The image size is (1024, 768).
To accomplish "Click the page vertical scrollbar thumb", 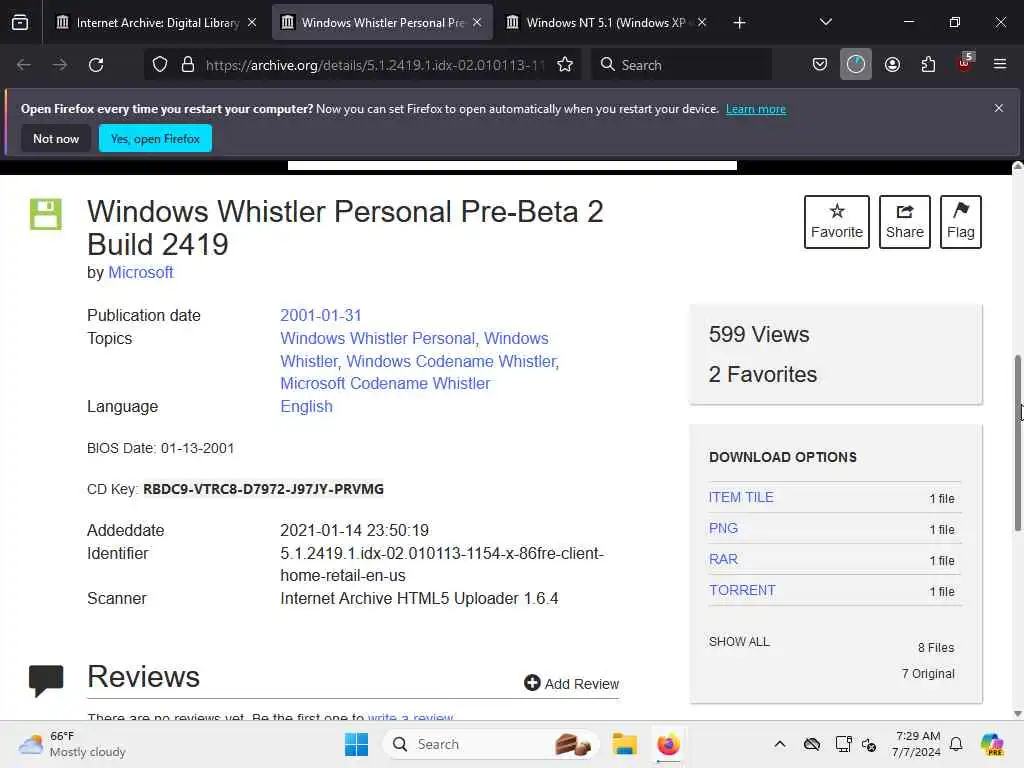I will click(1017, 443).
